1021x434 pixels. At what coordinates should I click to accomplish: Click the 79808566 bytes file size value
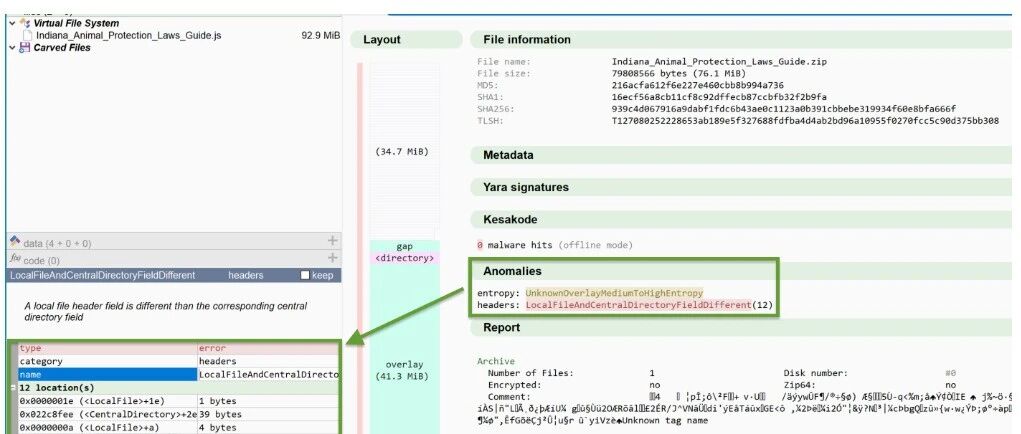678,74
